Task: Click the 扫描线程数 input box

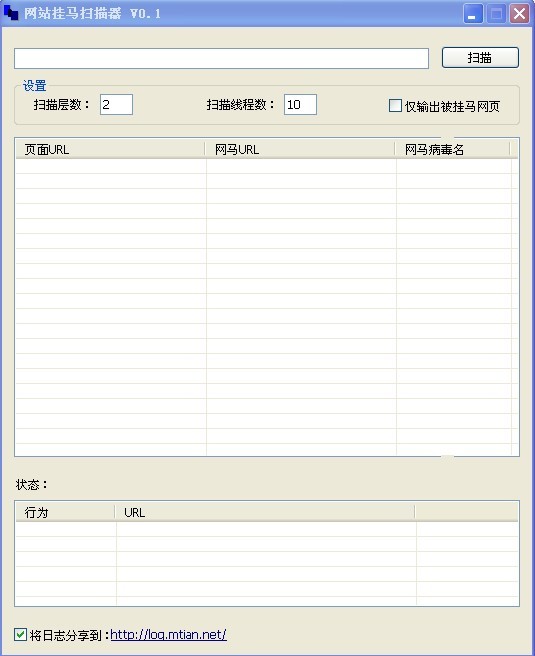Action: click(300, 105)
